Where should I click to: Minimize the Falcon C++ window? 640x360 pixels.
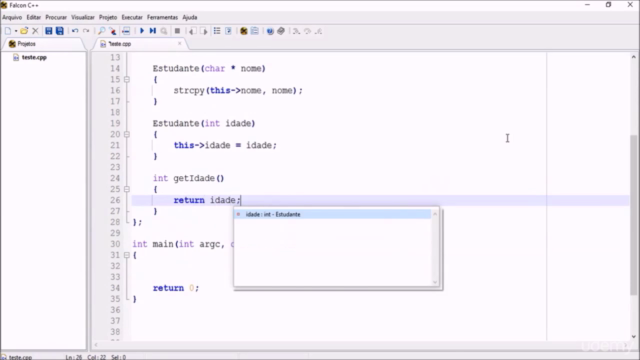pos(587,5)
